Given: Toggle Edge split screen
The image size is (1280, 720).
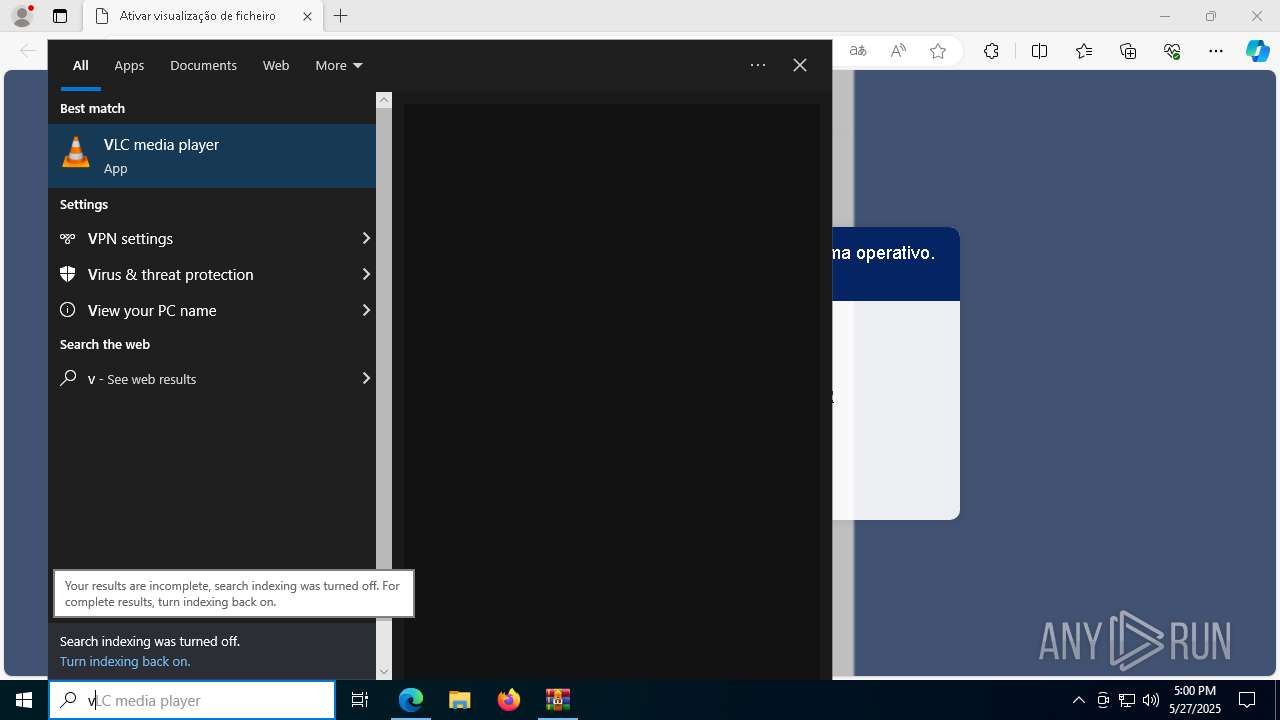Looking at the screenshot, I should (x=1039, y=51).
